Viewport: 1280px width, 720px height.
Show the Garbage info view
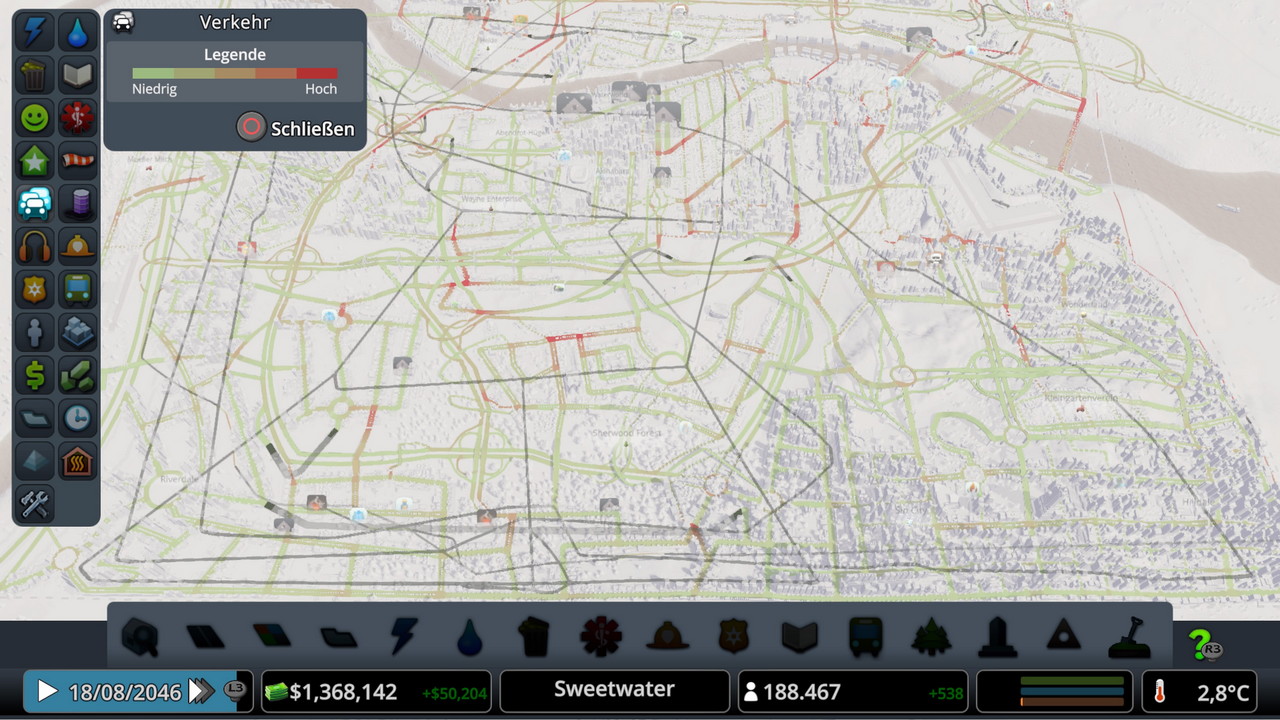tap(35, 75)
